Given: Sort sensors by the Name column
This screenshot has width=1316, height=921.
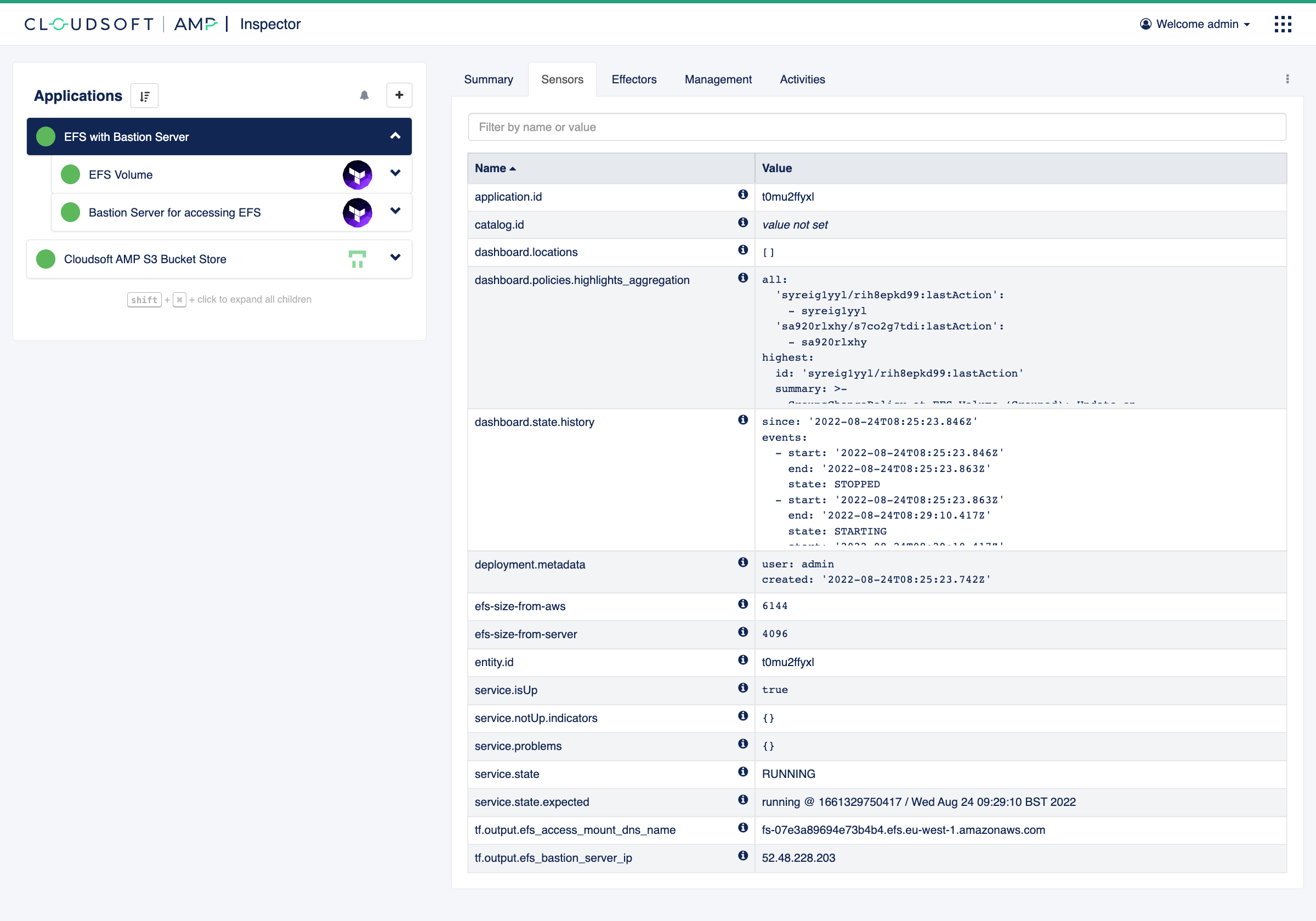Looking at the screenshot, I should pyautogui.click(x=495, y=168).
